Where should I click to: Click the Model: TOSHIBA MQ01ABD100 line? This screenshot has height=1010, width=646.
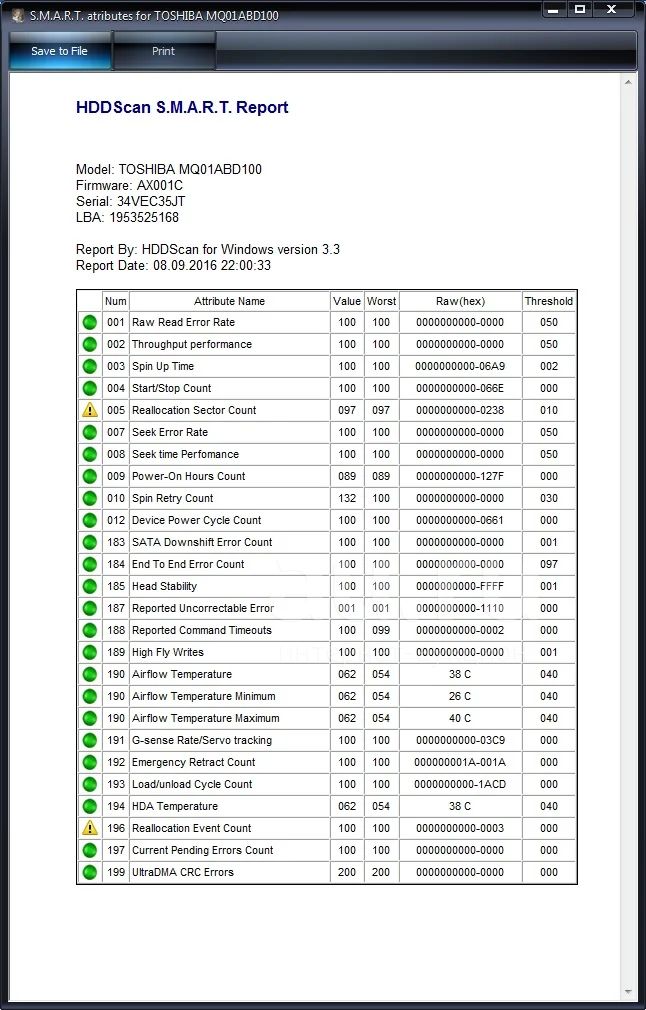coord(169,169)
